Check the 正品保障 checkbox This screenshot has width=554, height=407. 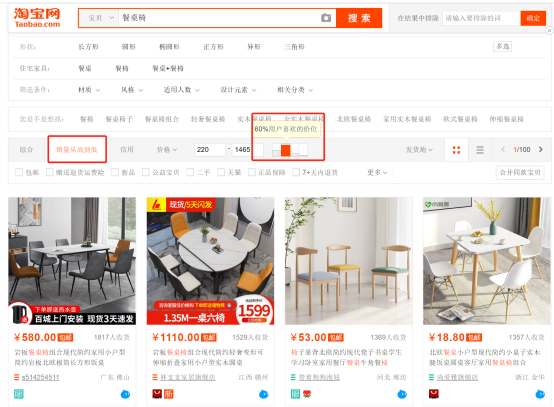click(252, 172)
